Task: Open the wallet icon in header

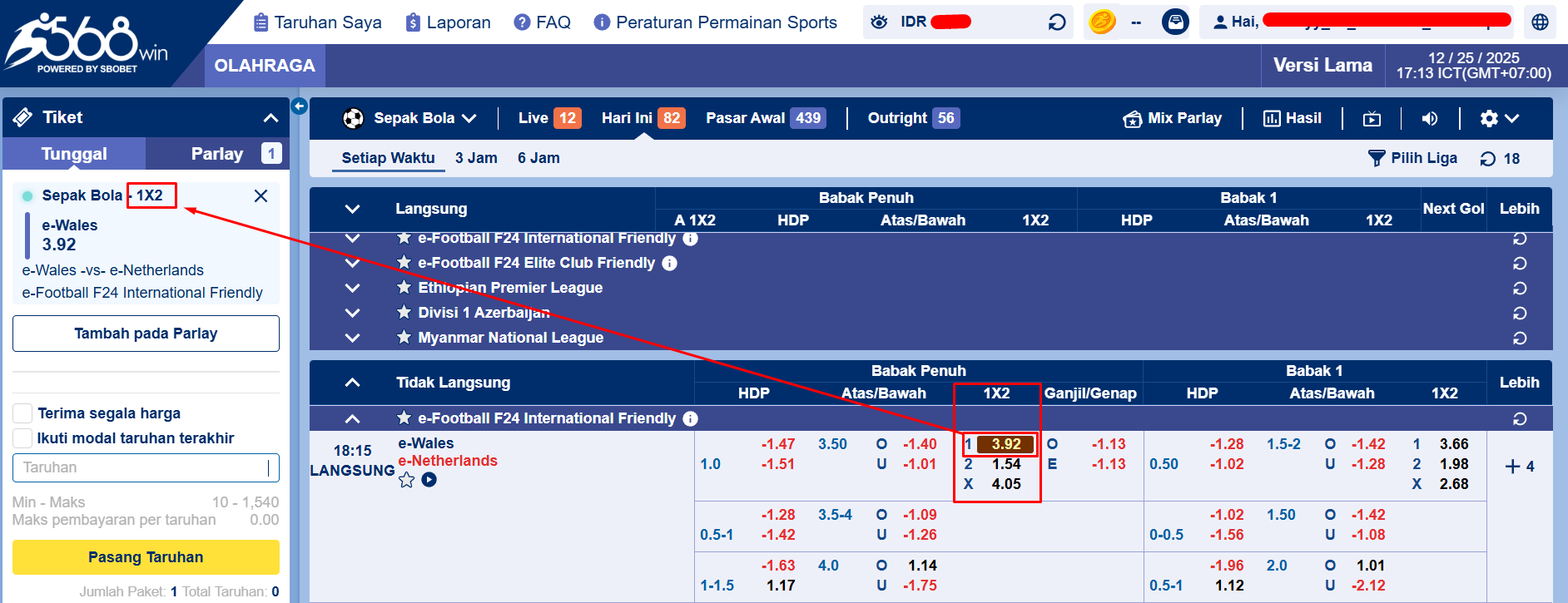Action: click(1175, 22)
